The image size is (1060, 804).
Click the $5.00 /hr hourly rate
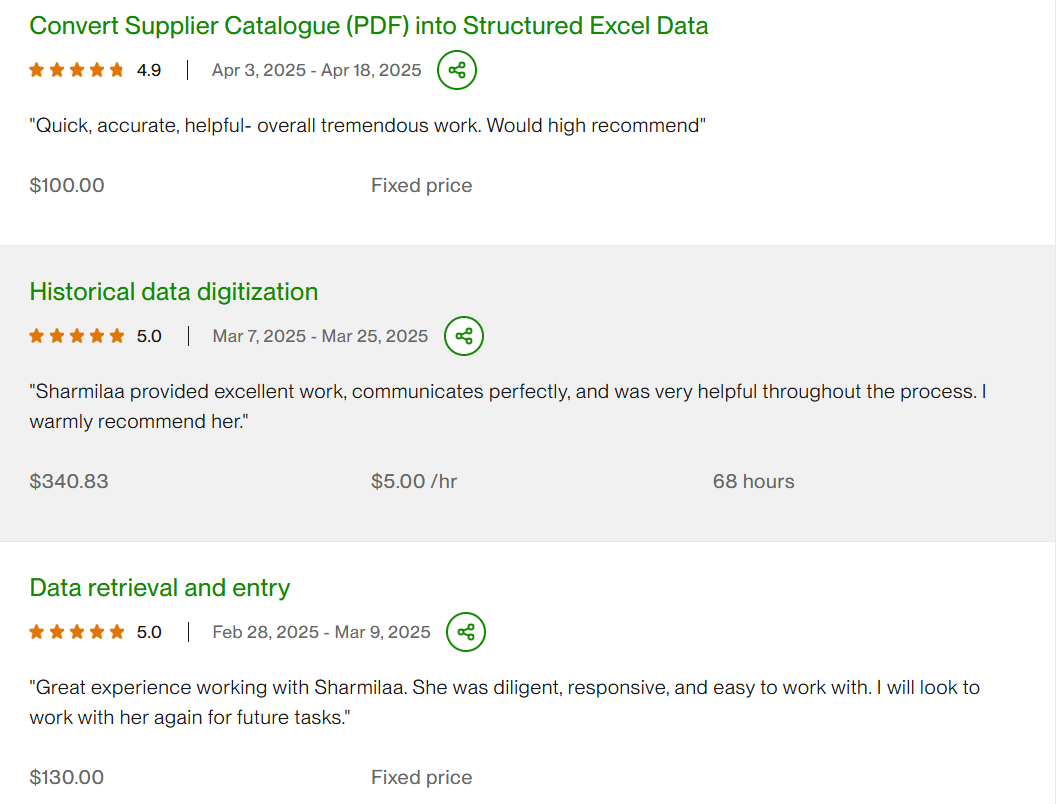414,481
